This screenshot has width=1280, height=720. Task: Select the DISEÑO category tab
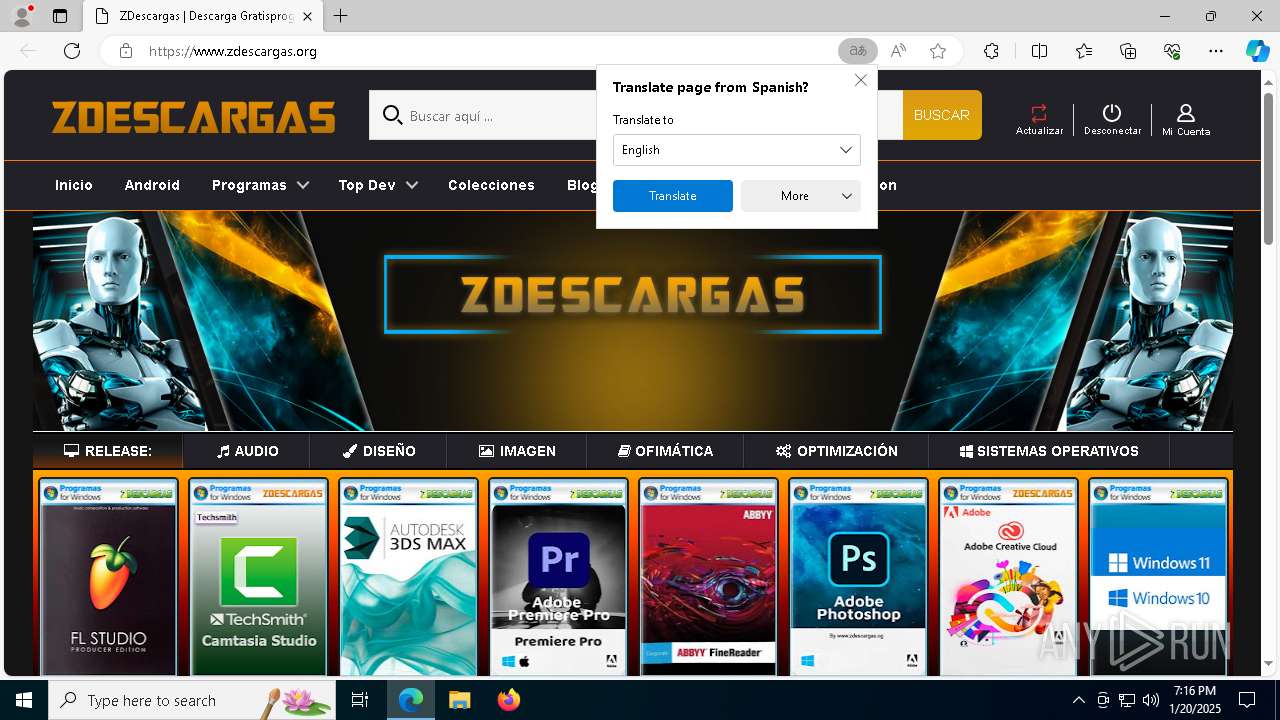378,451
